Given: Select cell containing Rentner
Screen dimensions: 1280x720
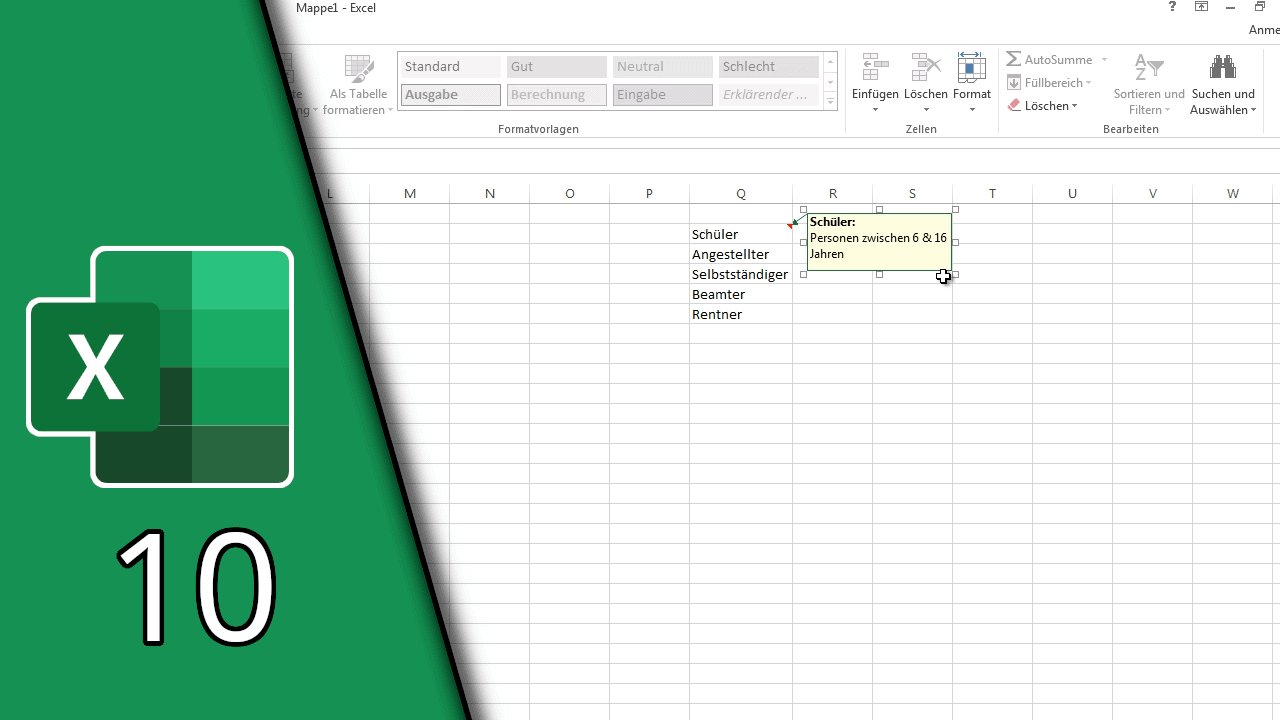Looking at the screenshot, I should tap(741, 314).
